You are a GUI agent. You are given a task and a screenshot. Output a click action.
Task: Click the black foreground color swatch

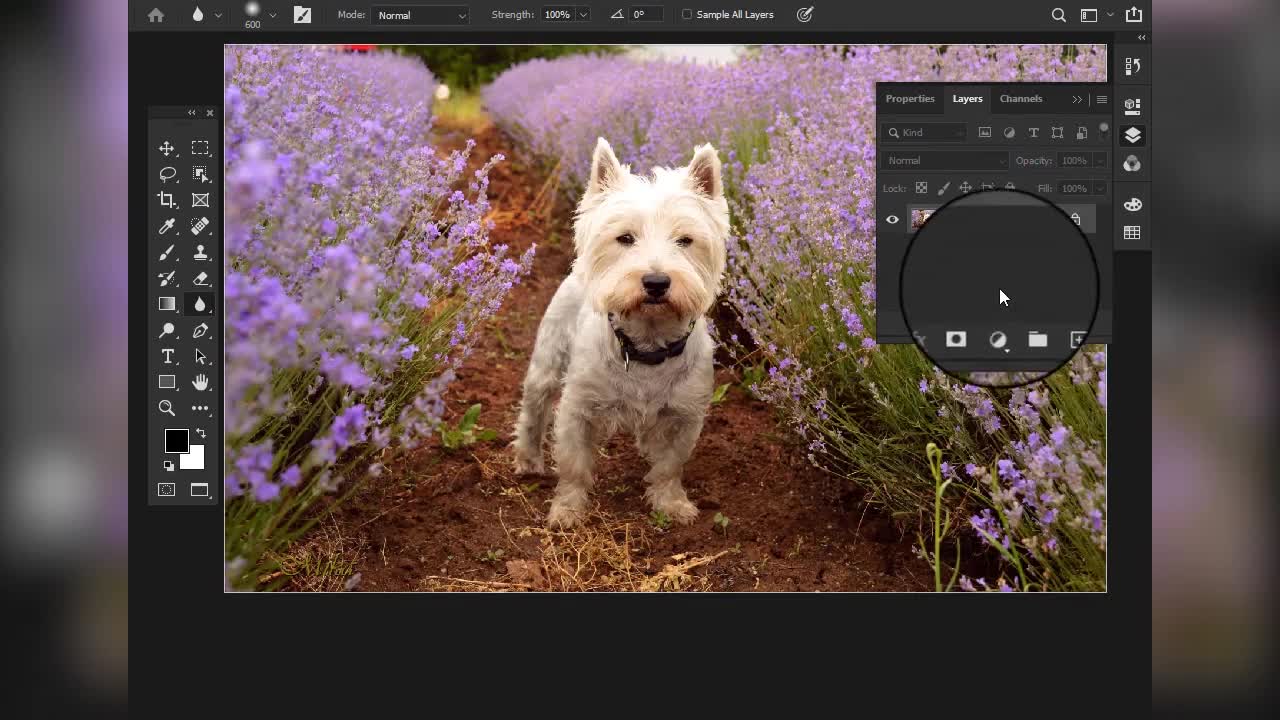pos(176,441)
